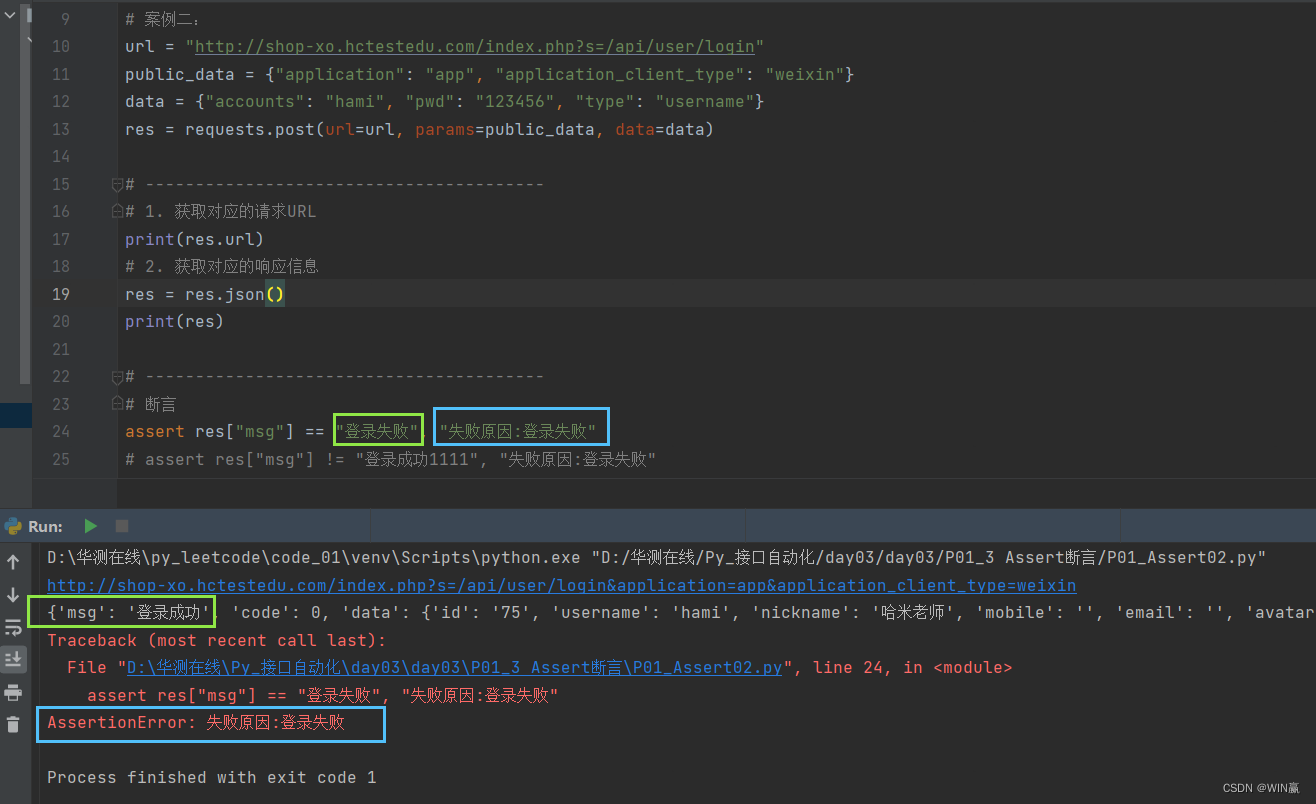Viewport: 1316px width, 804px height.
Task: Click "AssertionError: 失败原因:登录失败" console line
Action: point(196,722)
